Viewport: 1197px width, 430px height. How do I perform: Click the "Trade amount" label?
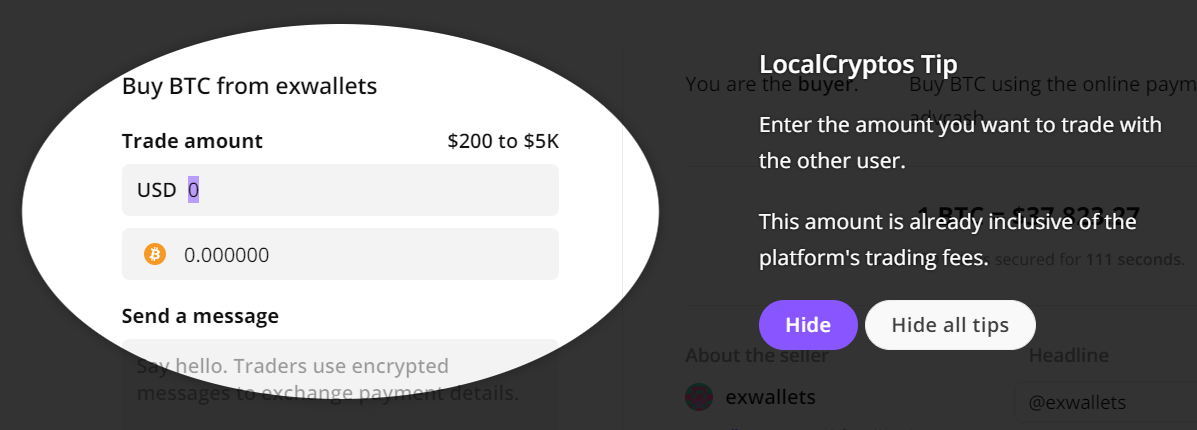(x=192, y=141)
